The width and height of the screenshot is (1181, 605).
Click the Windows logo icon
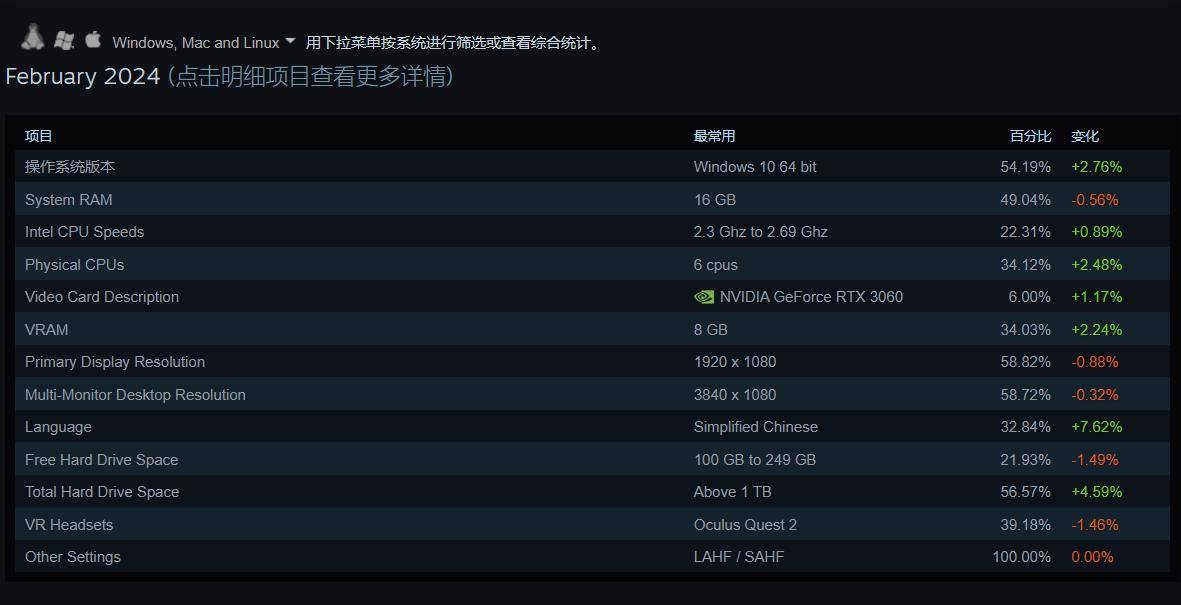click(x=64, y=41)
